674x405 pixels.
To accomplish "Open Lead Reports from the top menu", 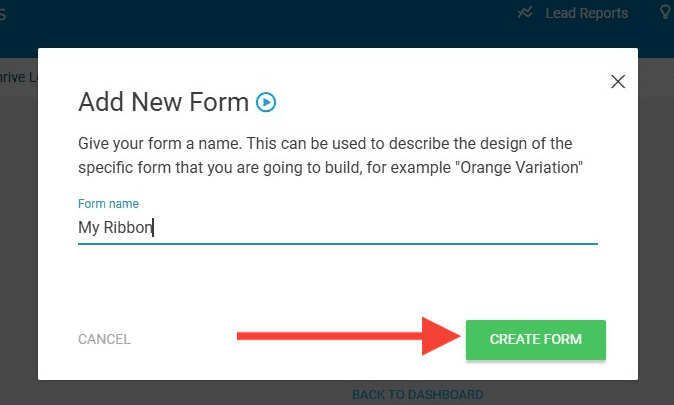I will 586,13.
